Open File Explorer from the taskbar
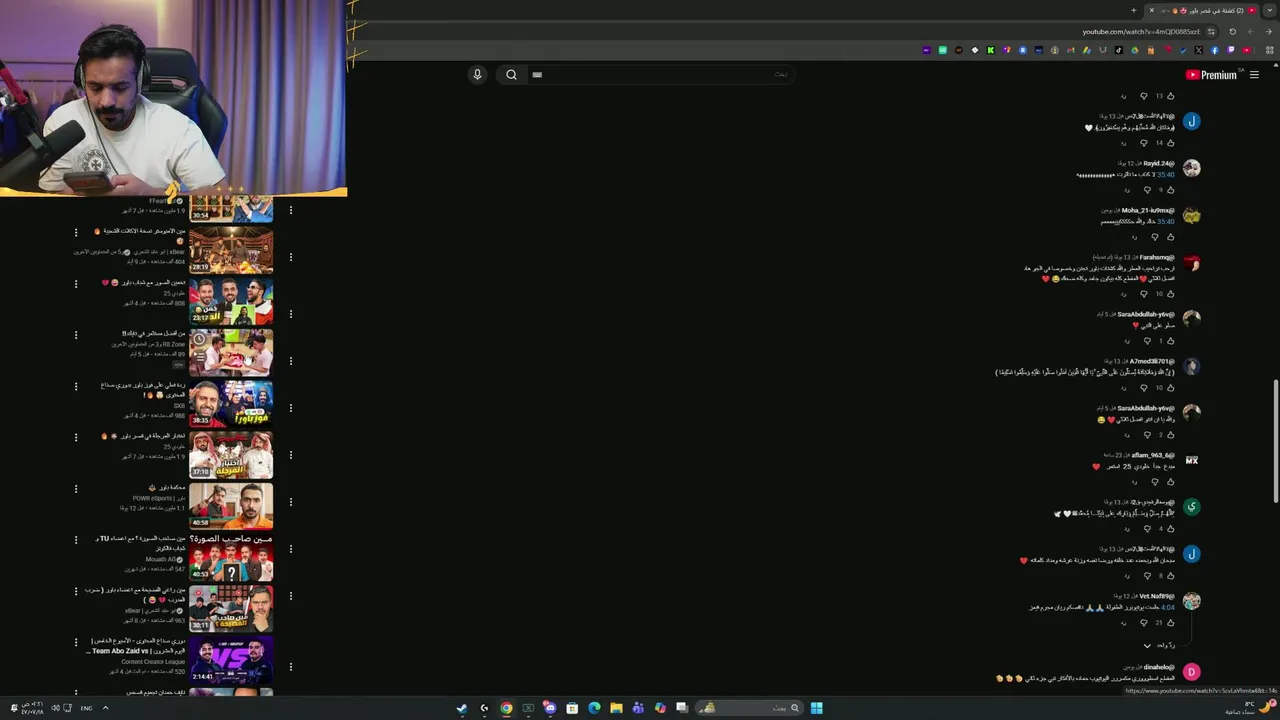The image size is (1280, 720). click(616, 708)
